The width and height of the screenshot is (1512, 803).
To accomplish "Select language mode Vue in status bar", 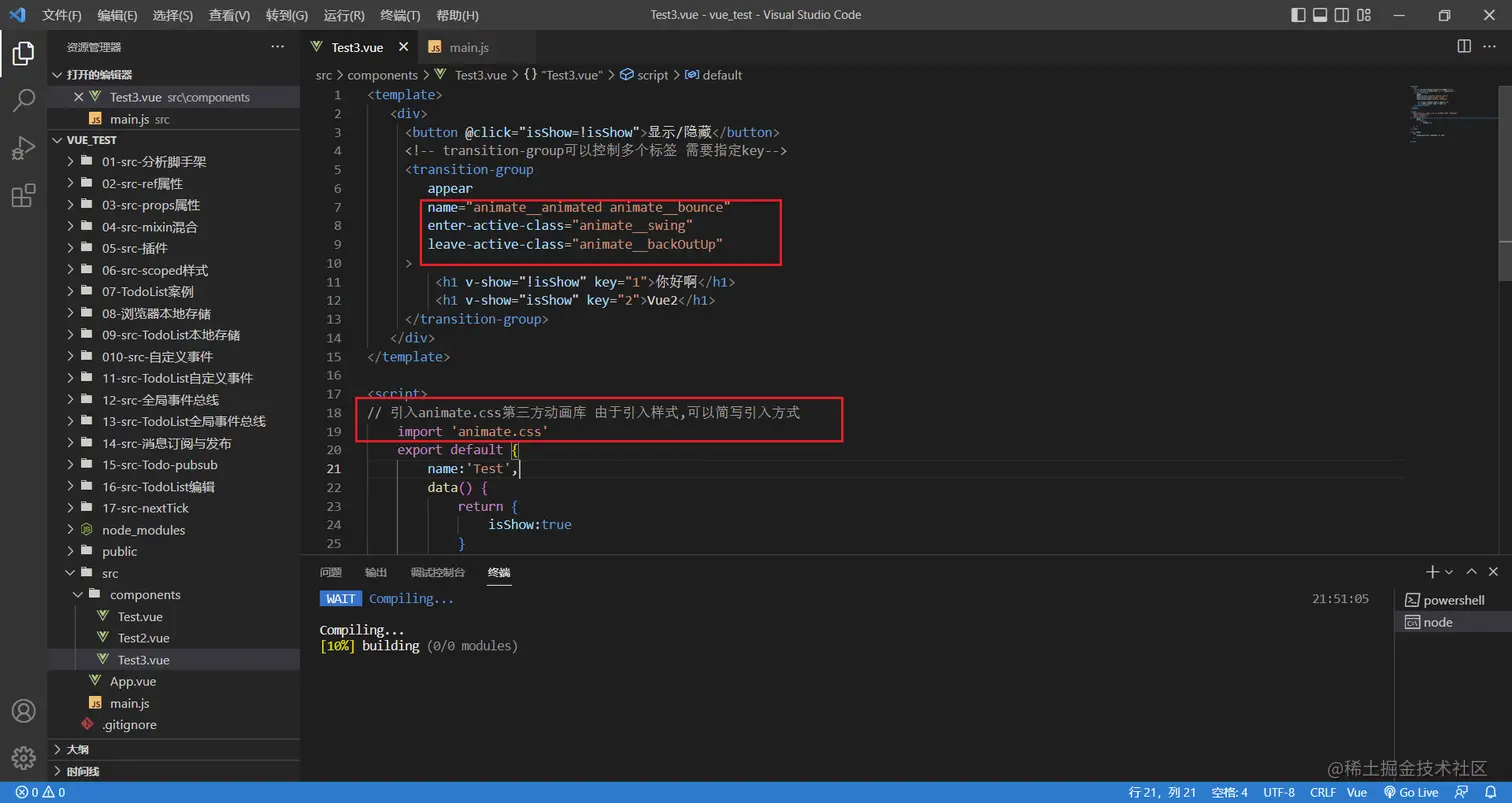I will coord(1357,792).
